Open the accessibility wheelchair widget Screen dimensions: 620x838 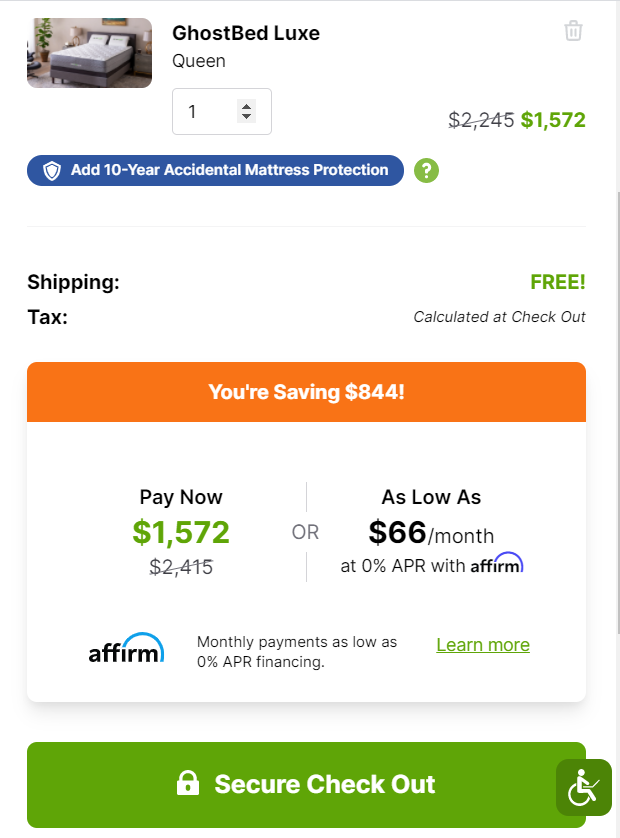584,788
